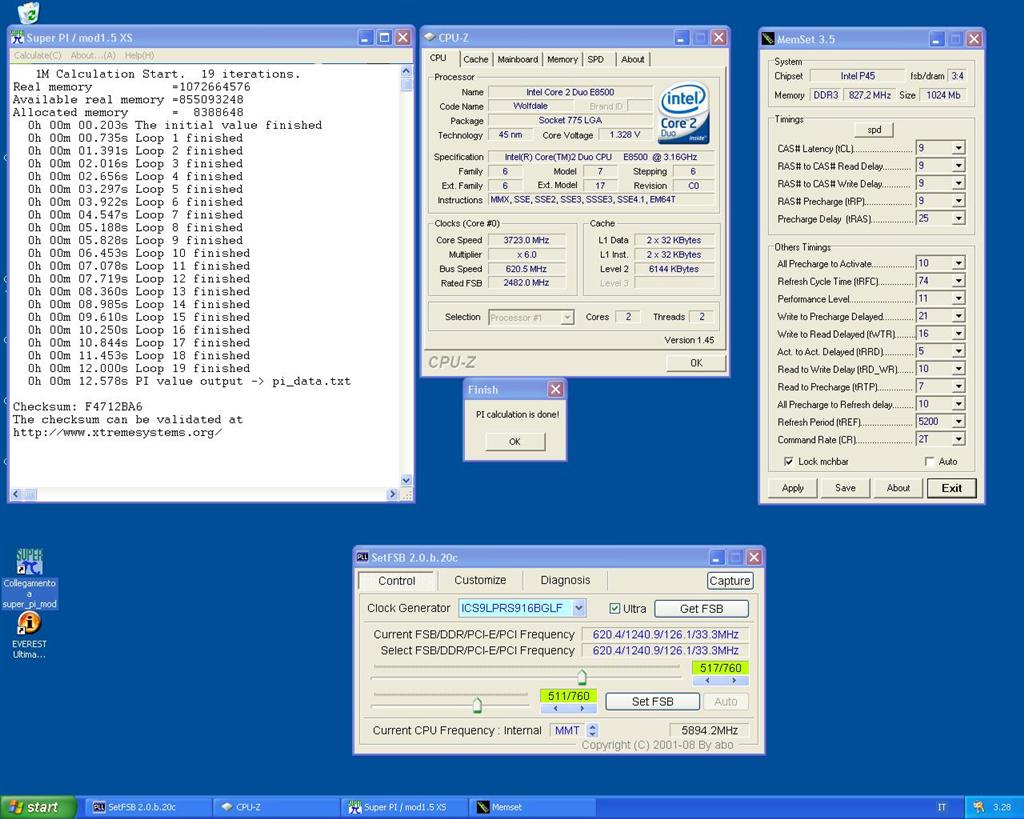Screen dimensions: 1024x819
Task: Click the right arrow under 517/760
Action: (x=734, y=681)
